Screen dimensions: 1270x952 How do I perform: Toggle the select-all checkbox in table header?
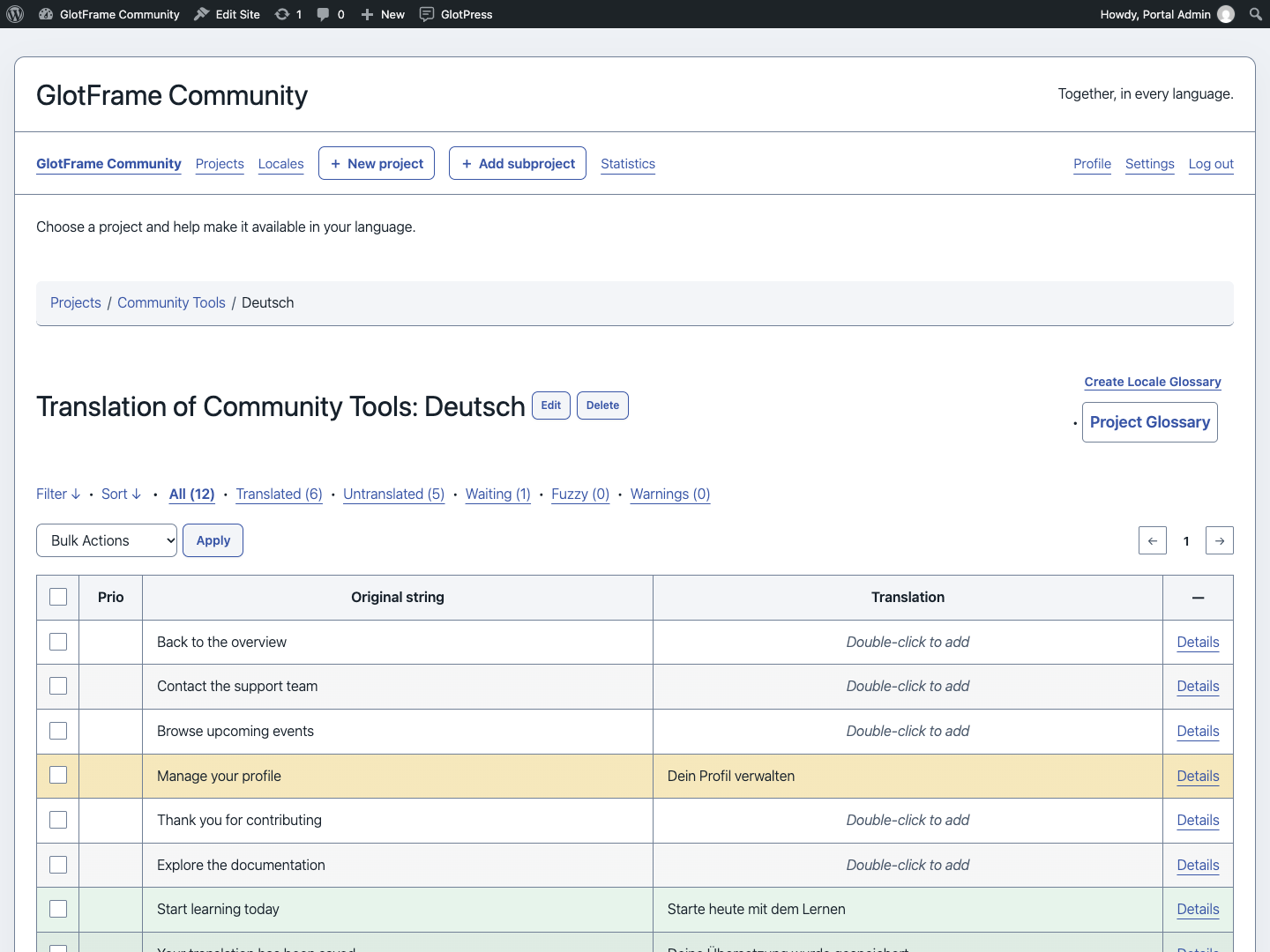click(58, 597)
